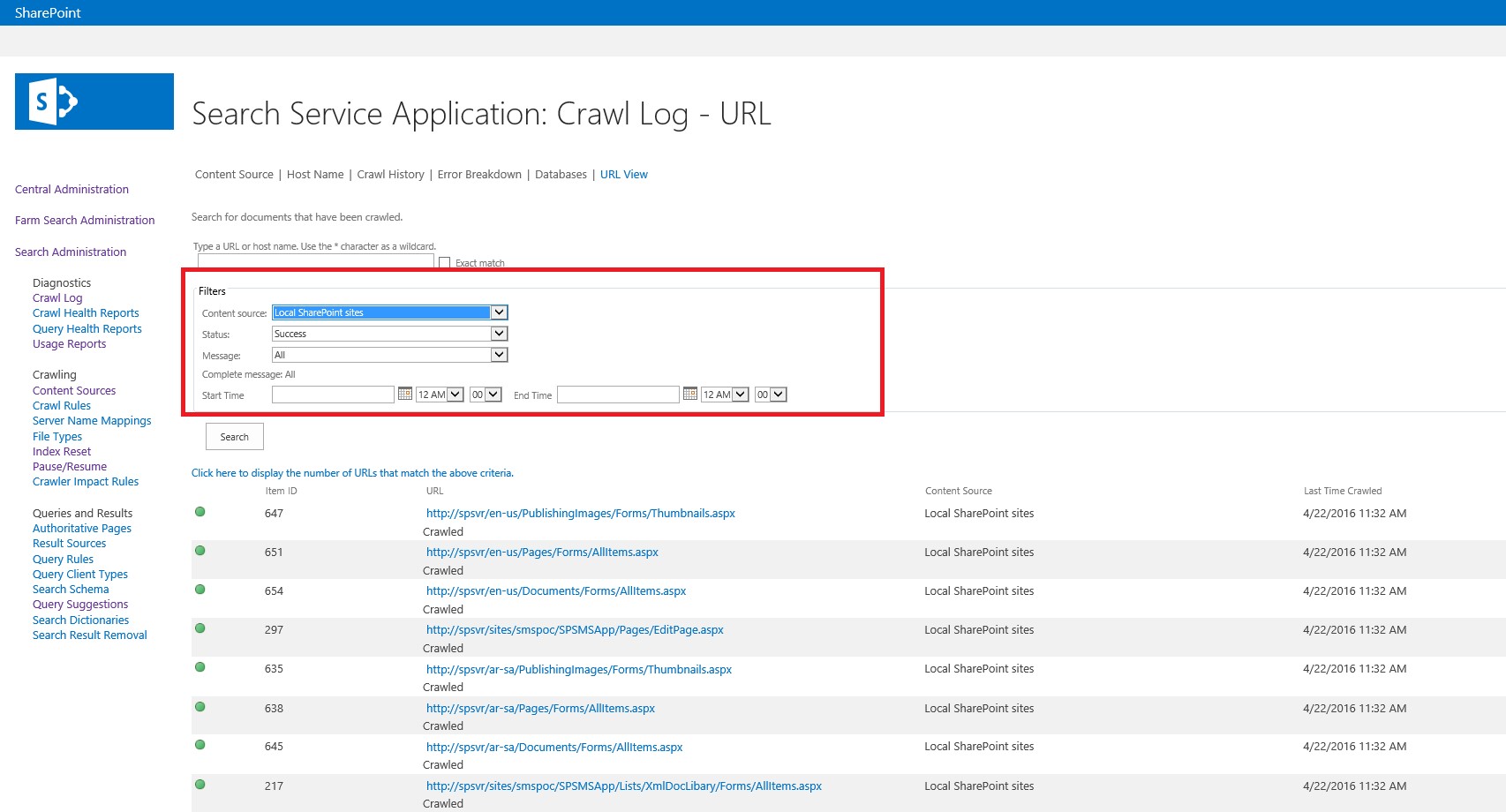Open Result Sources link

[69, 544]
